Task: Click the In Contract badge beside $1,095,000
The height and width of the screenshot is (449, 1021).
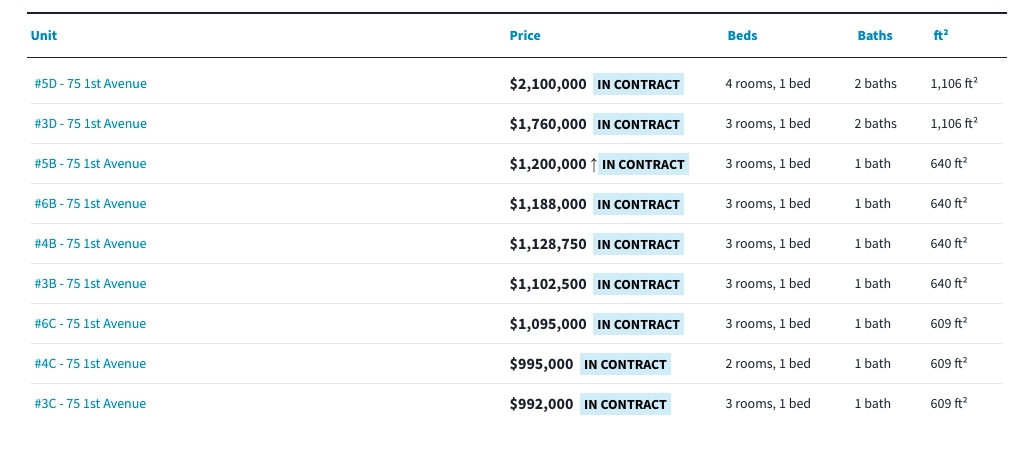Action: [x=638, y=324]
